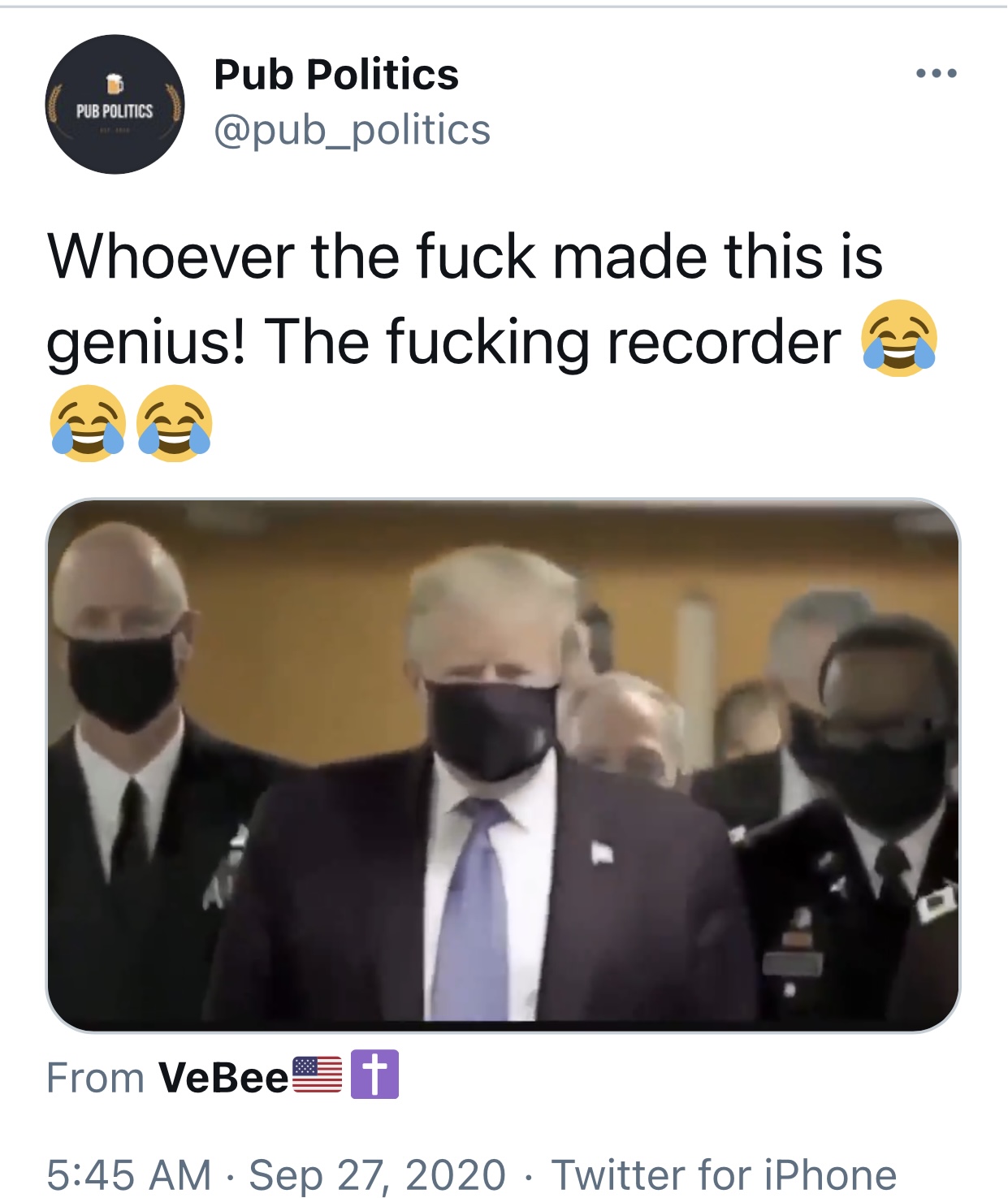Play the embedded video of masked men
Viewport: 1008px width, 1198px height.
coord(503,765)
